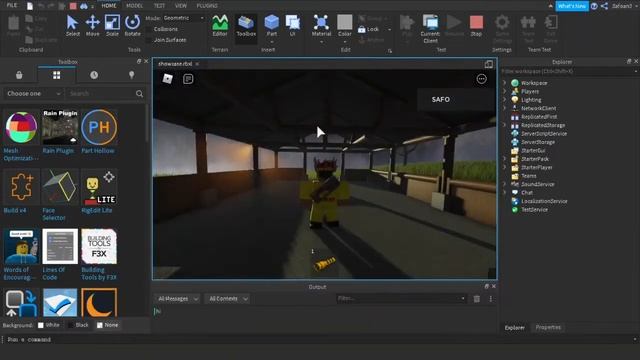640x360 pixels.
Task: Open the RigEdit Lite plugin
Action: (x=99, y=187)
